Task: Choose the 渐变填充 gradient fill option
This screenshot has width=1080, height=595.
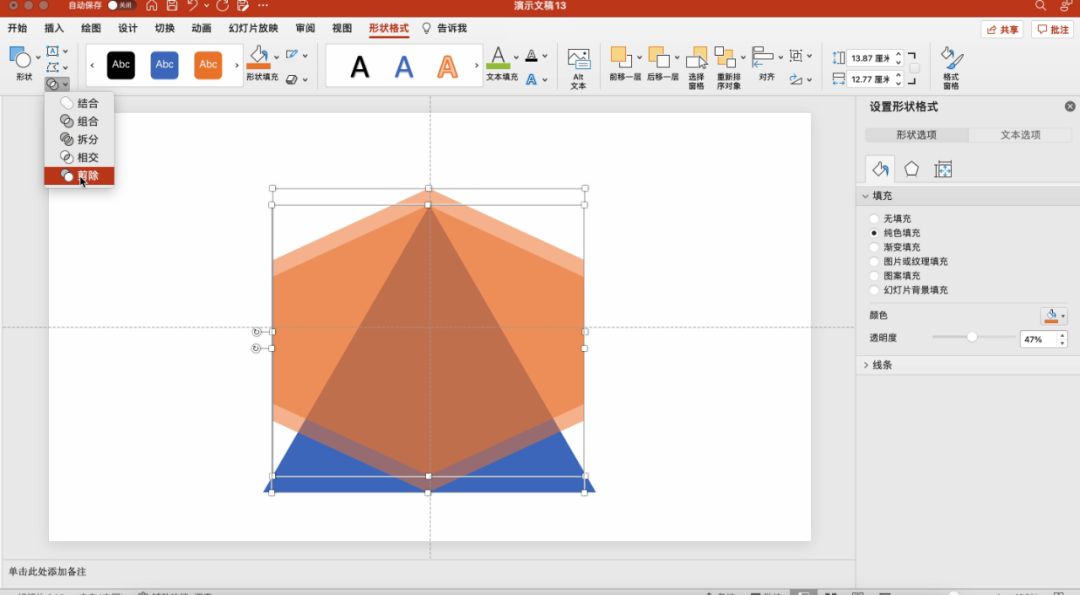Action: [875, 247]
